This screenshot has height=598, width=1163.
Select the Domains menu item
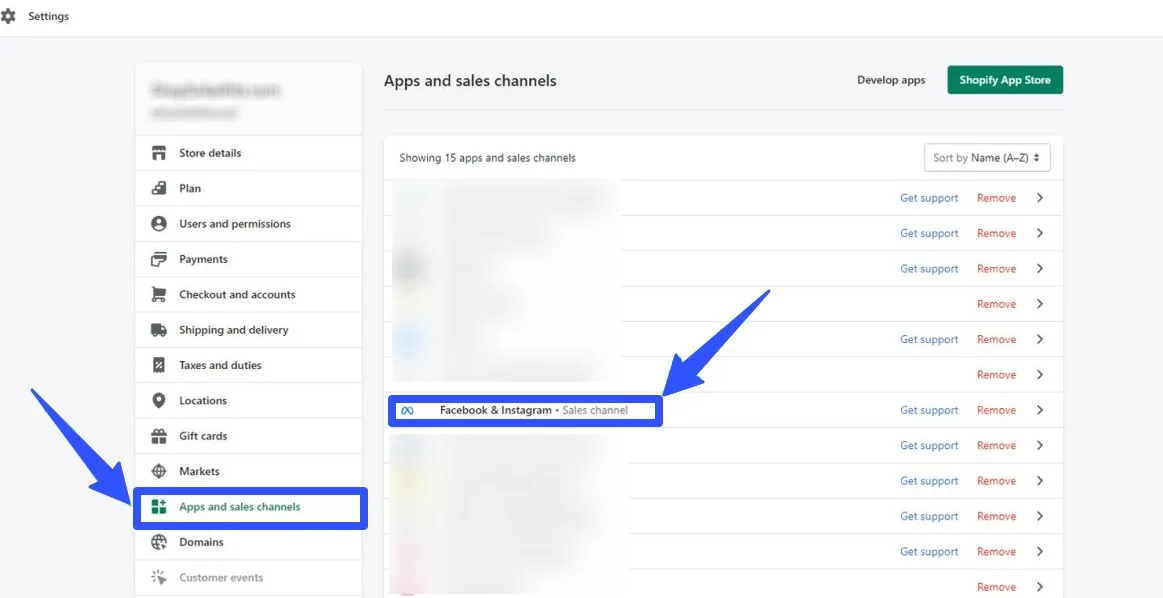(201, 542)
